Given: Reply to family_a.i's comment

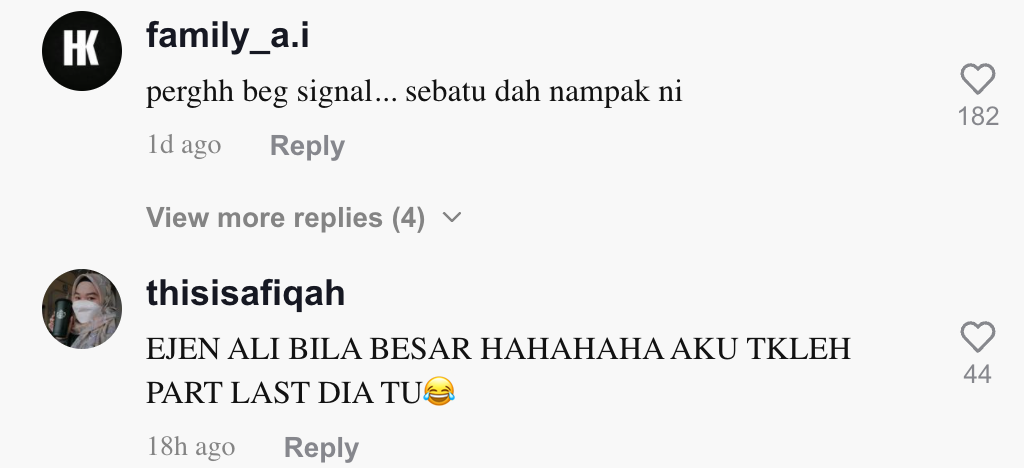Looking at the screenshot, I should [x=307, y=146].
